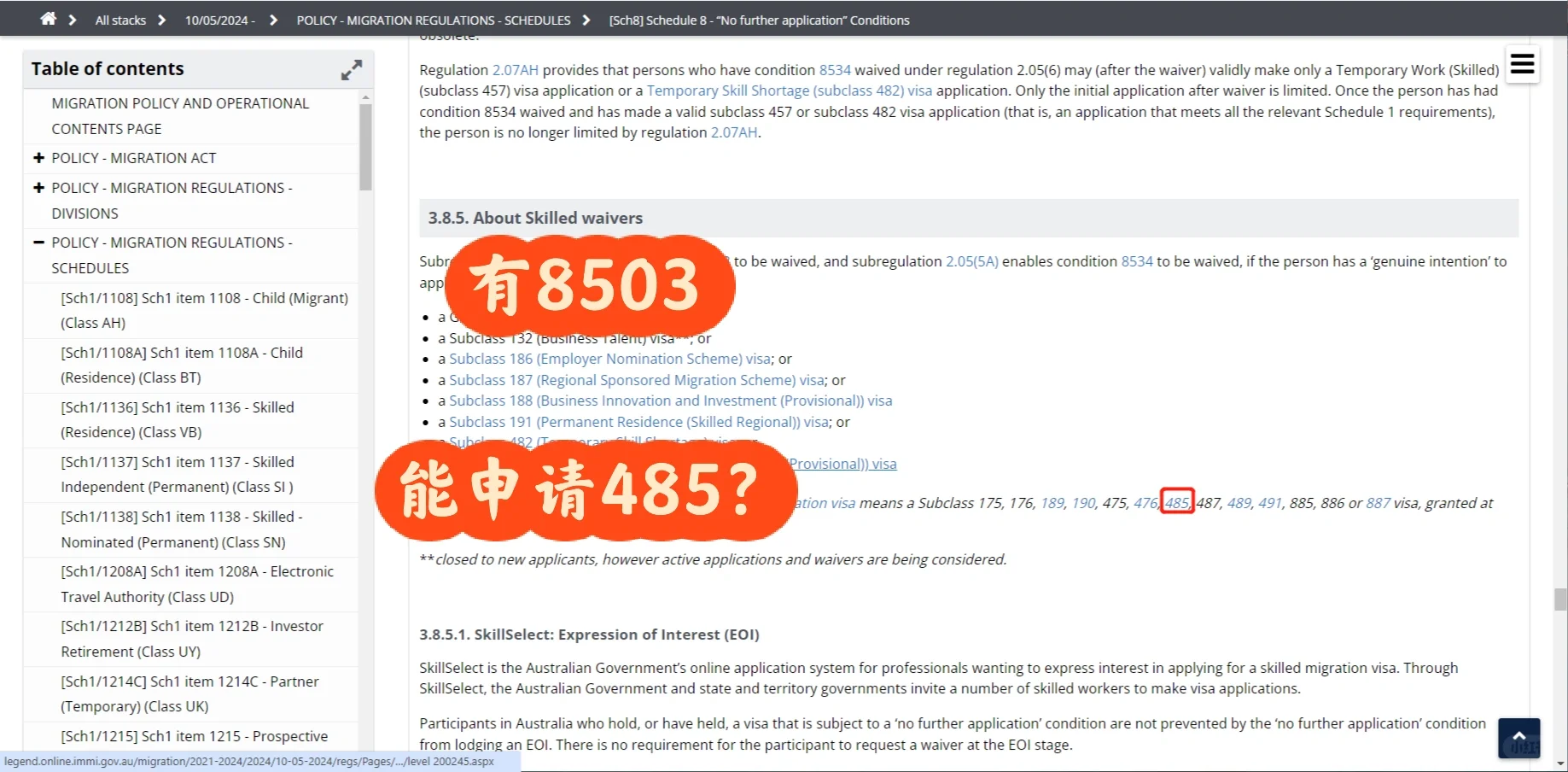Open Sch1 item 1138 Skilled Nominated entry
The width and height of the screenshot is (1568, 772).
[182, 529]
